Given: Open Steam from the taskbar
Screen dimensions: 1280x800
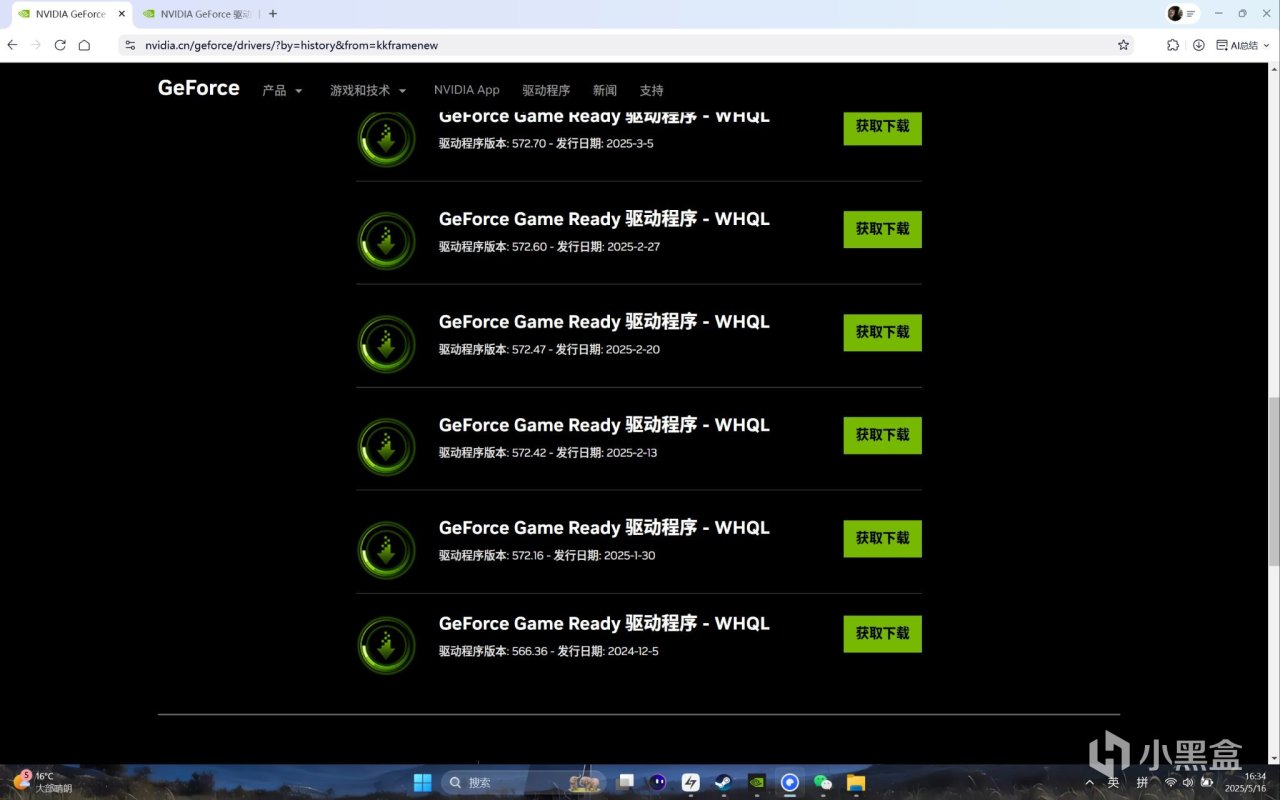Looking at the screenshot, I should [723, 782].
